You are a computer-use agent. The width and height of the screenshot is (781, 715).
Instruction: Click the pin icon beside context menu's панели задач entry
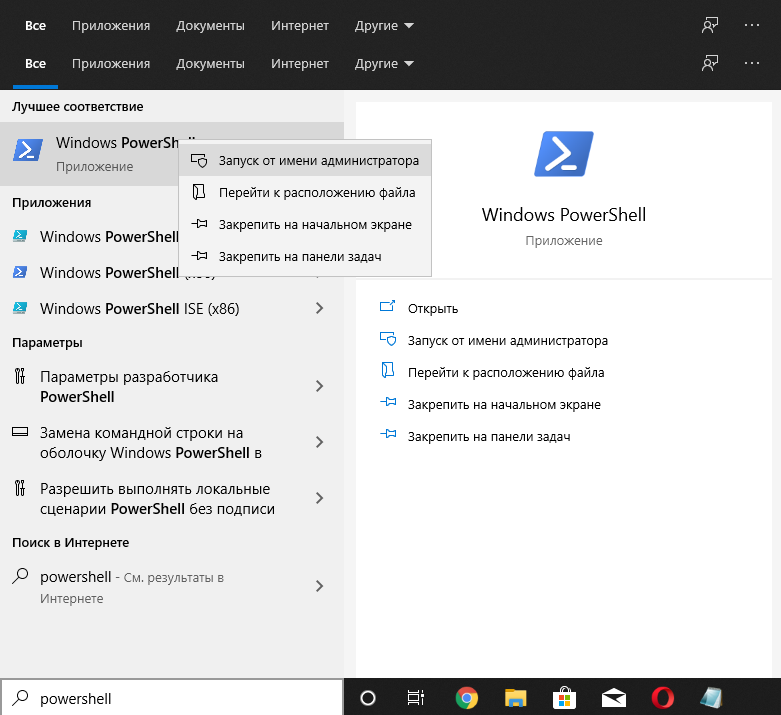(x=199, y=256)
